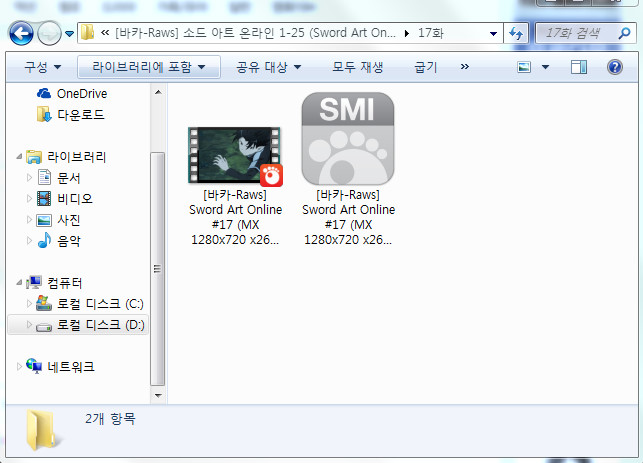The width and height of the screenshot is (643, 463).
Task: Open the address bar history dropdown
Action: coord(493,34)
